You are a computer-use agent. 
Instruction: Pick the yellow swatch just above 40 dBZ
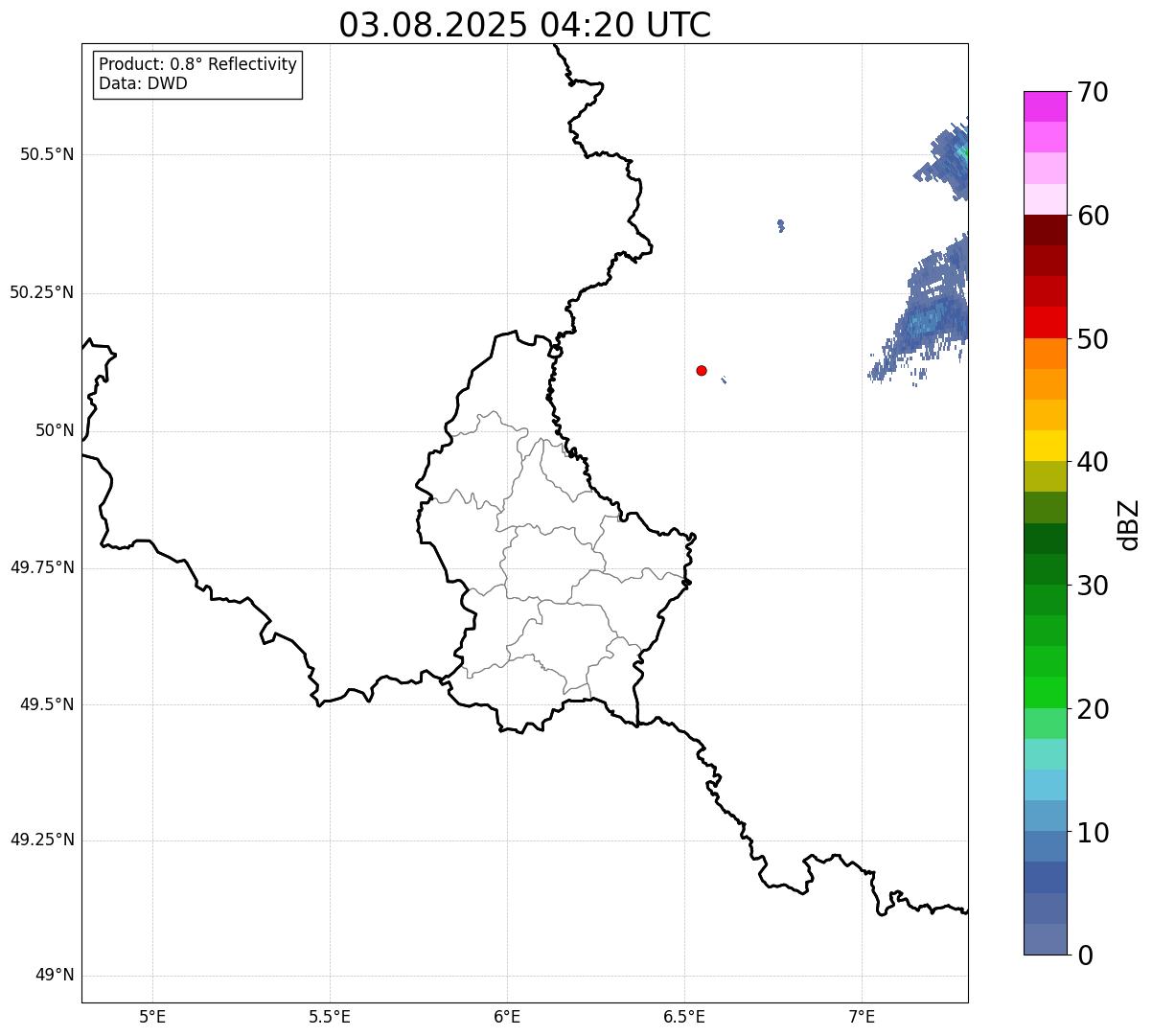1045,446
